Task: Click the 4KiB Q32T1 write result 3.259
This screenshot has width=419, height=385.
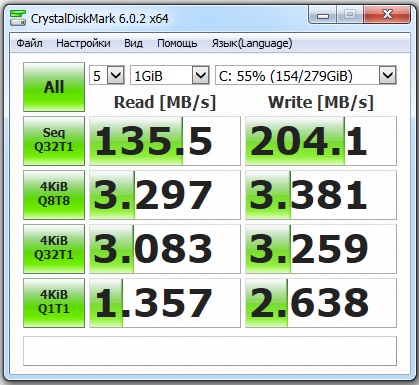Action: point(321,249)
